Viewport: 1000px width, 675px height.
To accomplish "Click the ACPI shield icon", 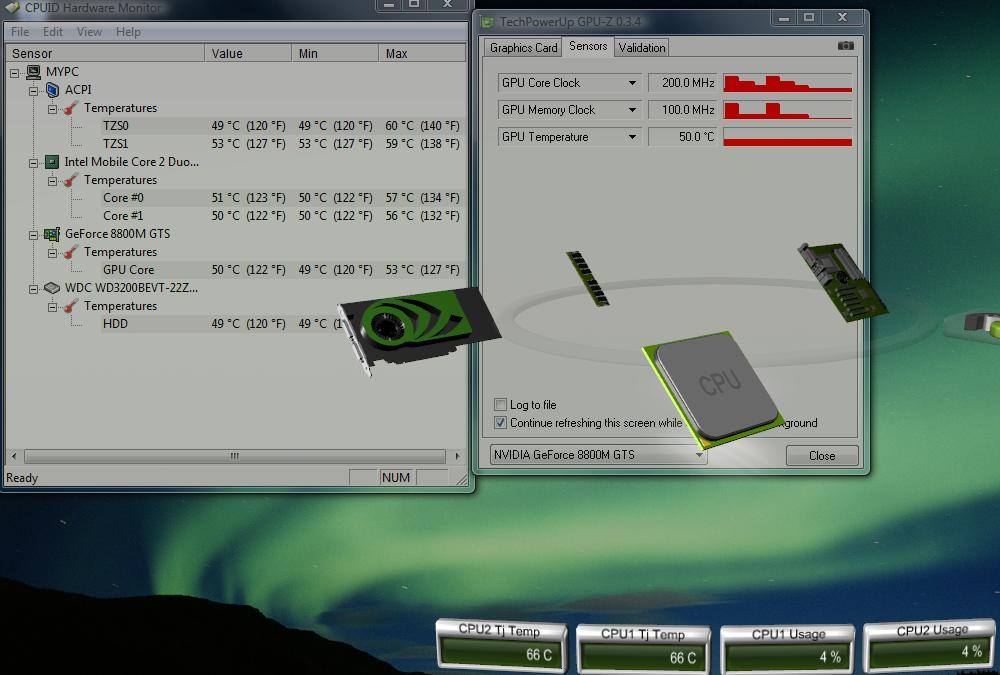I will pyautogui.click(x=52, y=90).
